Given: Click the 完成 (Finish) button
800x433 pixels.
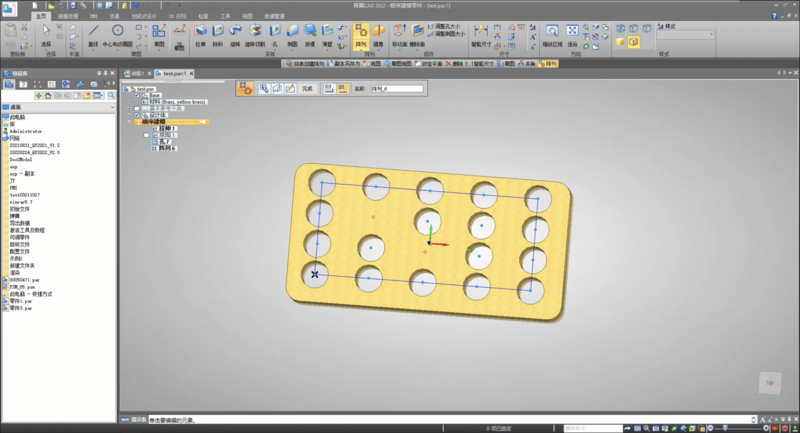Looking at the screenshot, I should tap(307, 89).
